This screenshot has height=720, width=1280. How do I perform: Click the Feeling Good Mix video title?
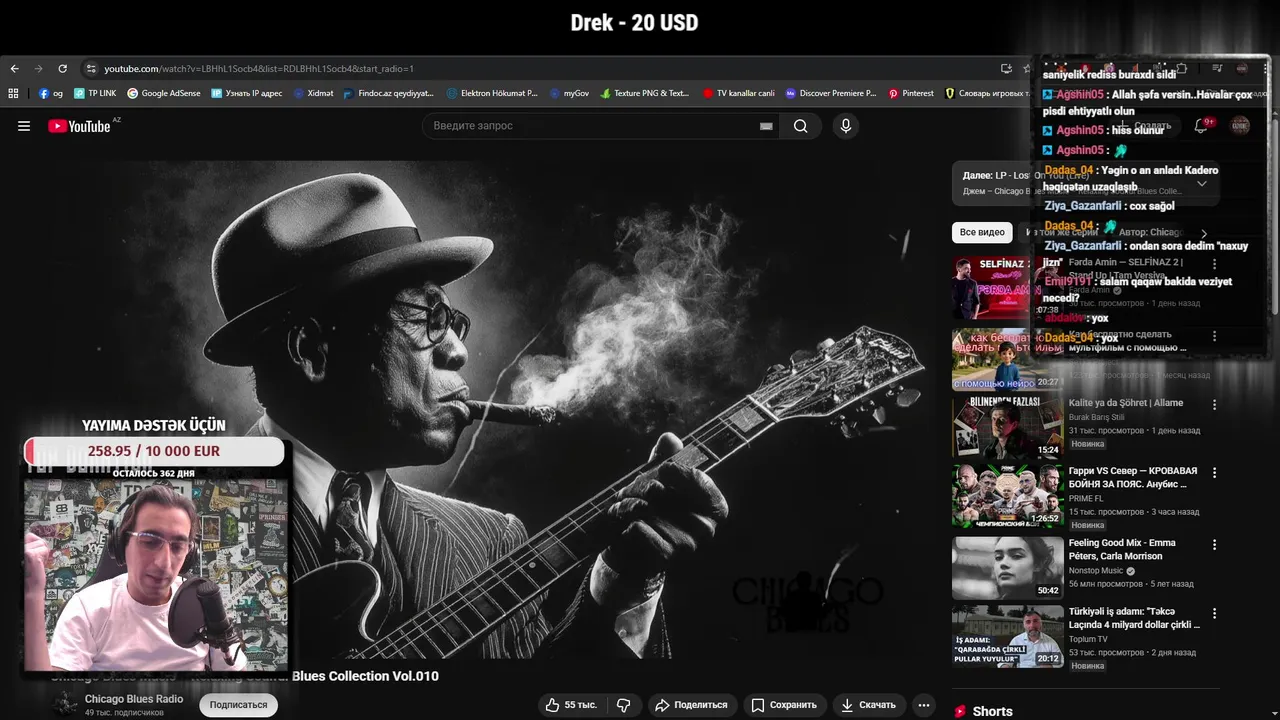1122,550
